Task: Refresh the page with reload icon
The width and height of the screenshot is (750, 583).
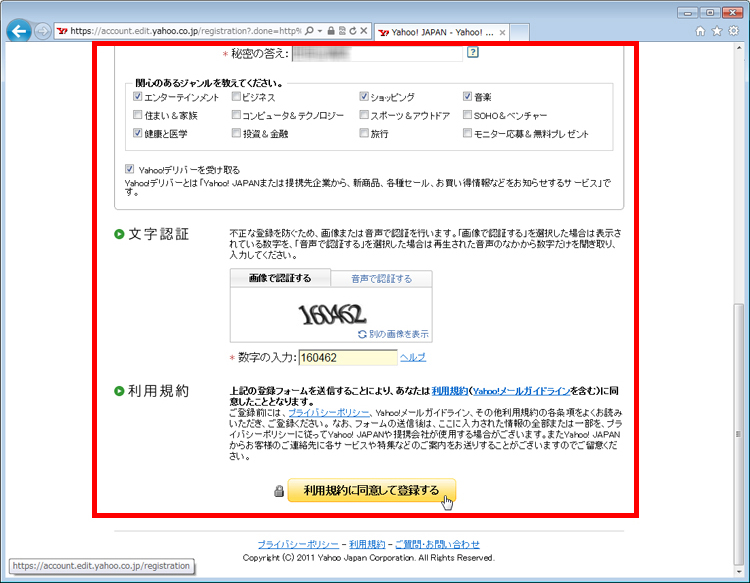Action: 353,31
